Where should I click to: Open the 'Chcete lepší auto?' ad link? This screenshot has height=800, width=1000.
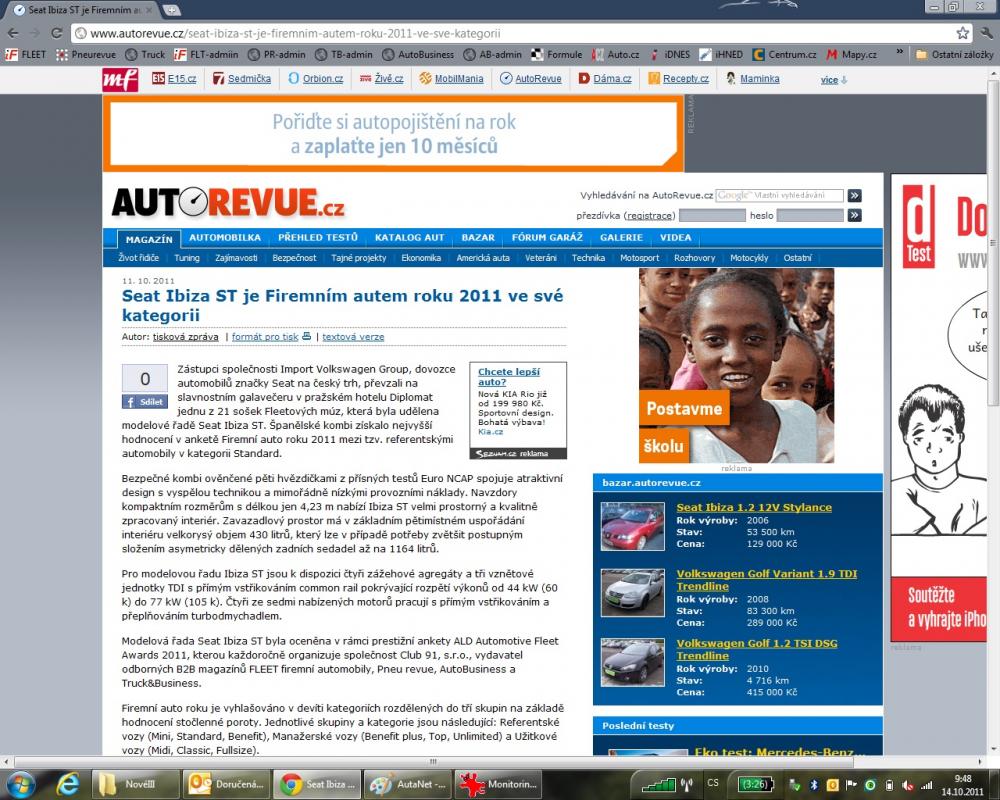click(x=509, y=376)
